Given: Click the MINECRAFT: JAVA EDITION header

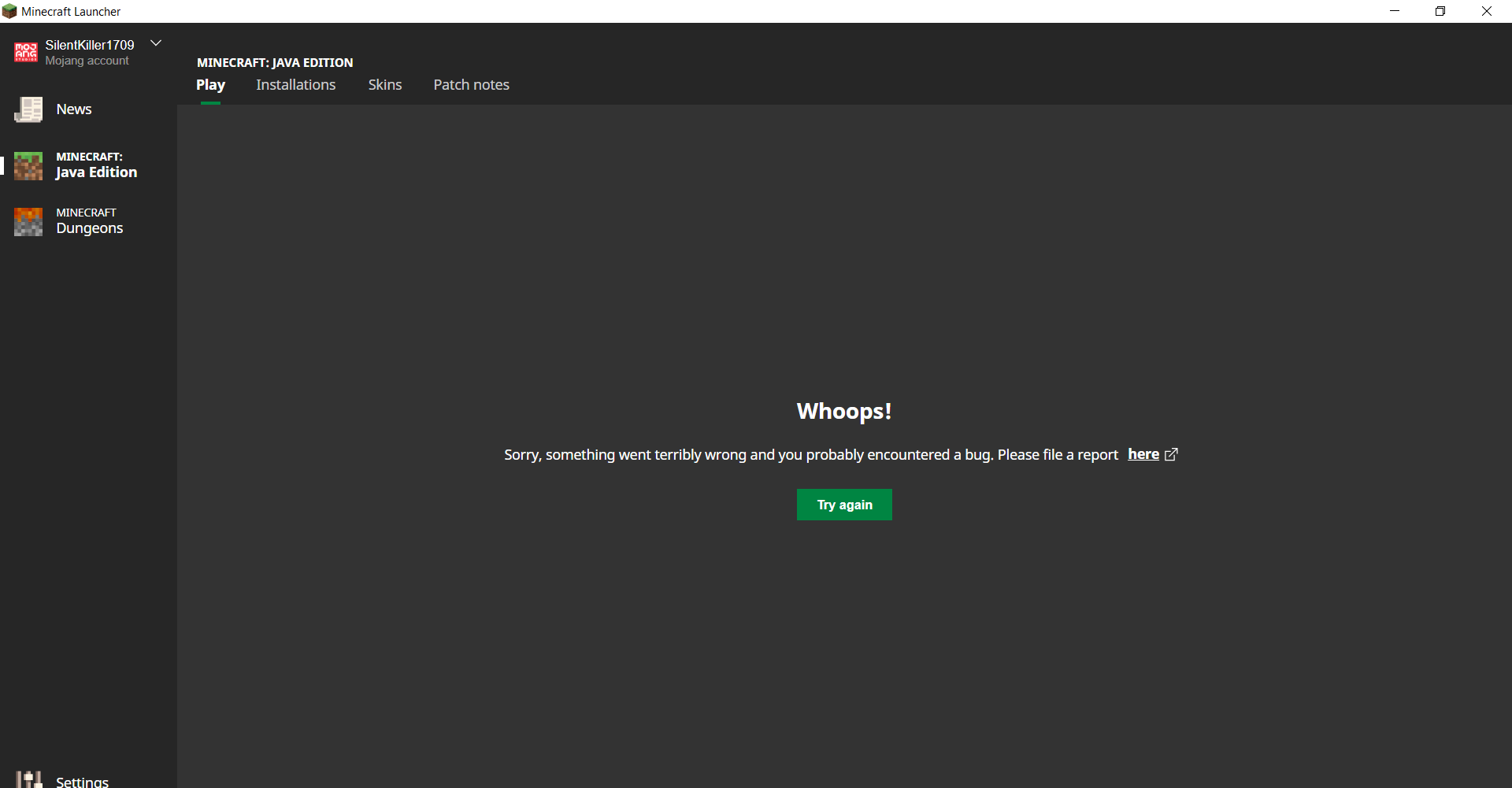Looking at the screenshot, I should coord(275,63).
